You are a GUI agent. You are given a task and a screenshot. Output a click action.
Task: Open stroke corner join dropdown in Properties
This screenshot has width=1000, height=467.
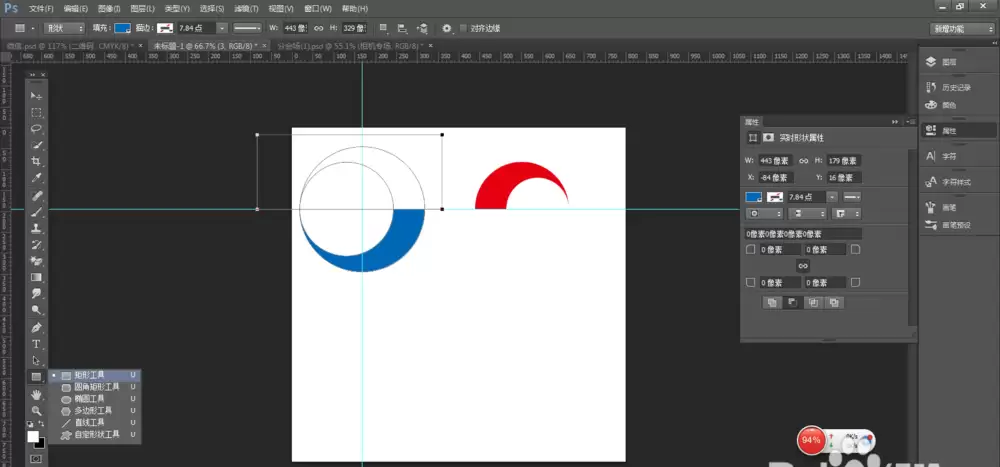coord(848,214)
